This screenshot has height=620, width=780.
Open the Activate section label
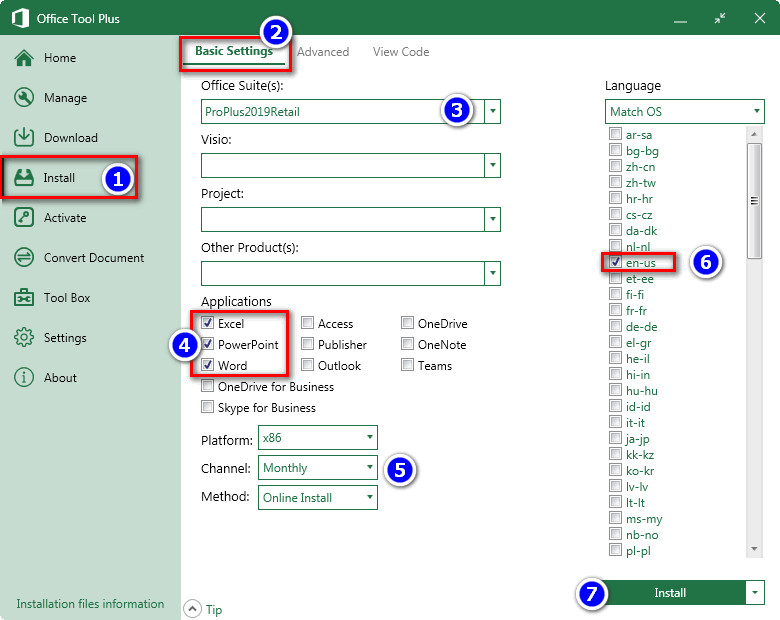(x=65, y=217)
